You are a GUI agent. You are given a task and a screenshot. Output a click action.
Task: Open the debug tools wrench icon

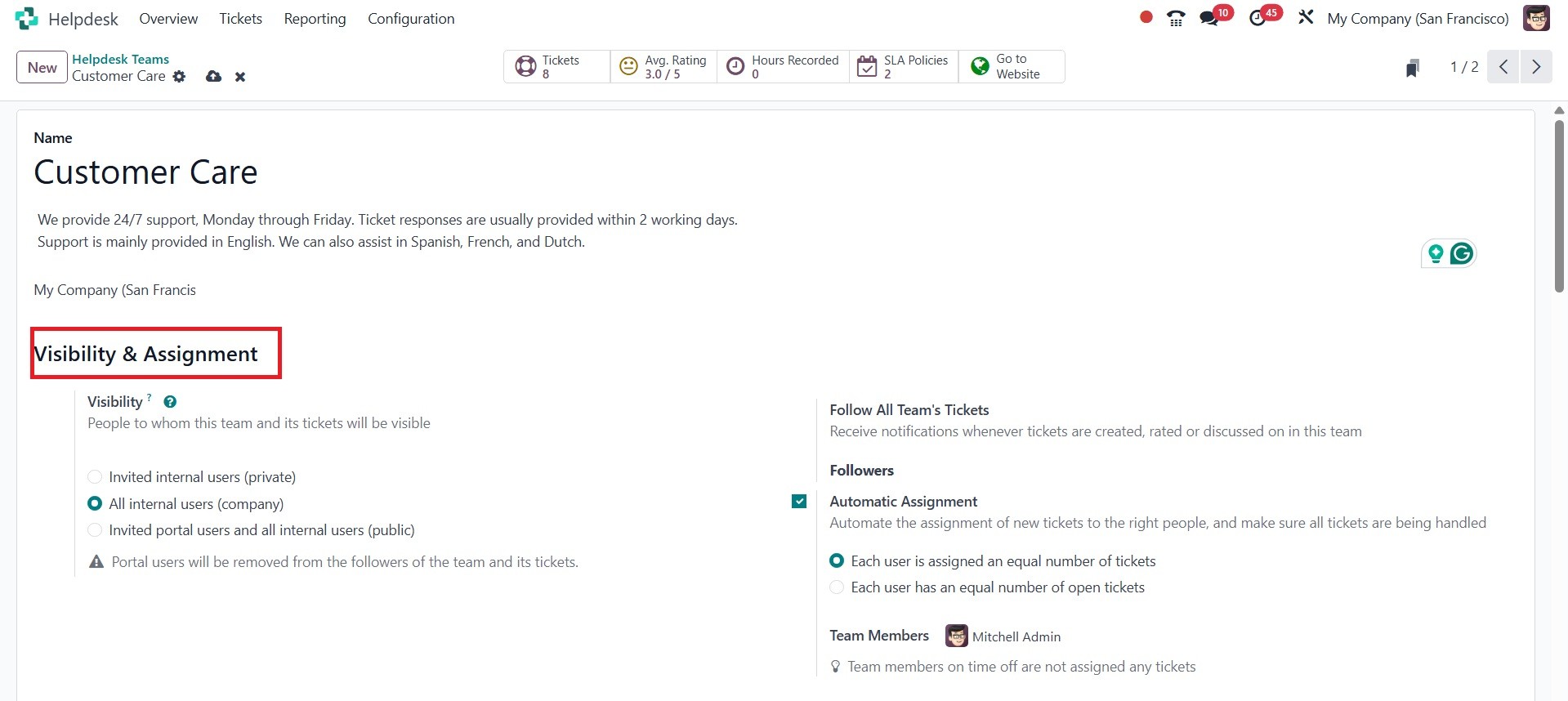pos(1306,17)
